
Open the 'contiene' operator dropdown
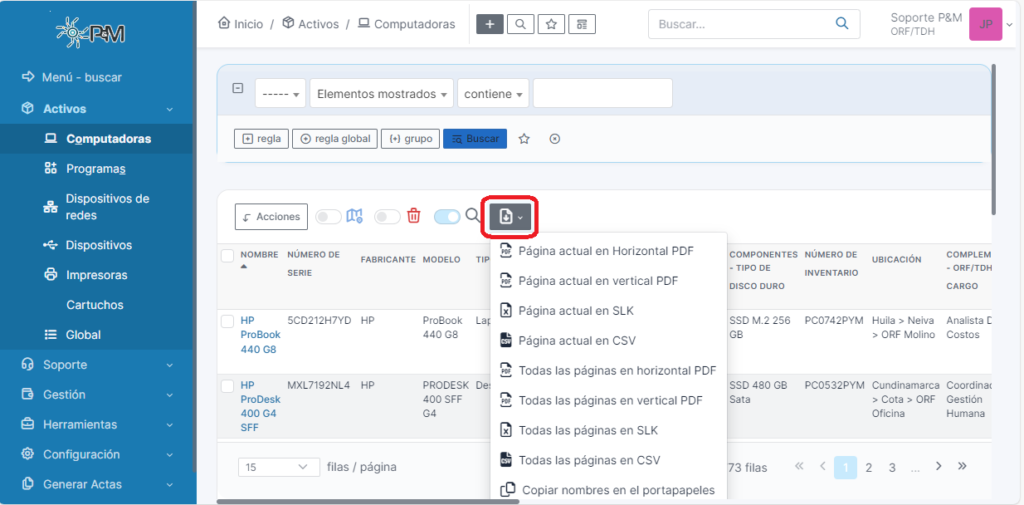click(x=494, y=94)
